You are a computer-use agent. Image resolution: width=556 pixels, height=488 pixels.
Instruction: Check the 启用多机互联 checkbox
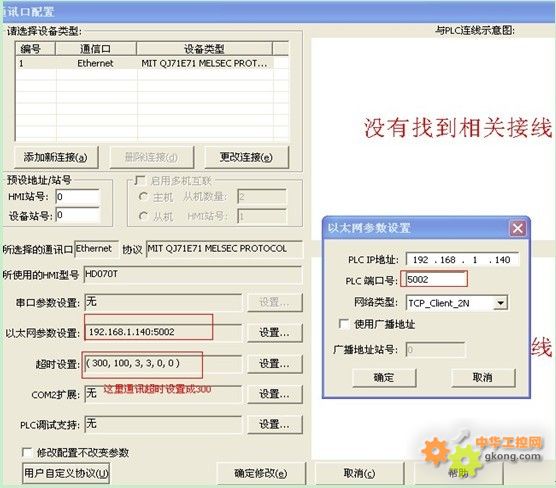click(140, 181)
